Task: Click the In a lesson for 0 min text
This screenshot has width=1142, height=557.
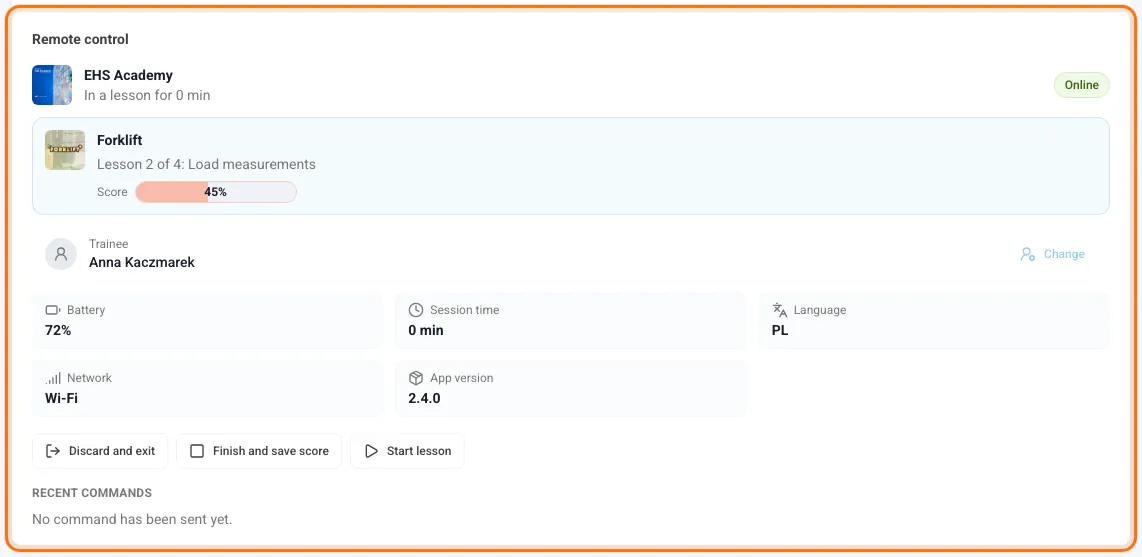Action: (x=147, y=95)
